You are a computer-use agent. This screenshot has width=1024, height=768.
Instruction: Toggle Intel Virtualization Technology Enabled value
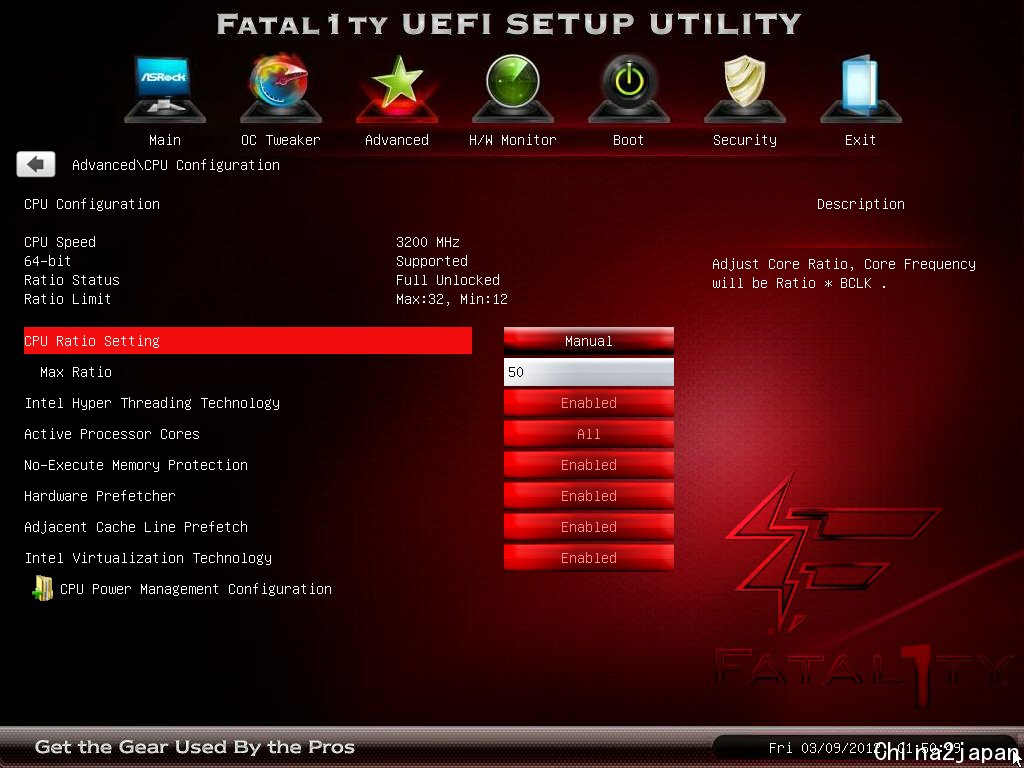click(588, 558)
